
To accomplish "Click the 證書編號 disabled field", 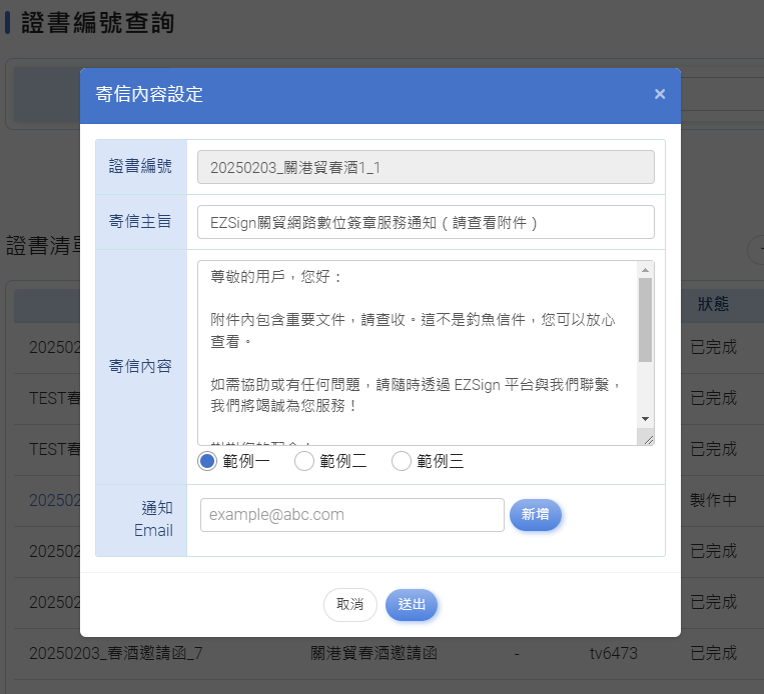I will [x=425, y=167].
